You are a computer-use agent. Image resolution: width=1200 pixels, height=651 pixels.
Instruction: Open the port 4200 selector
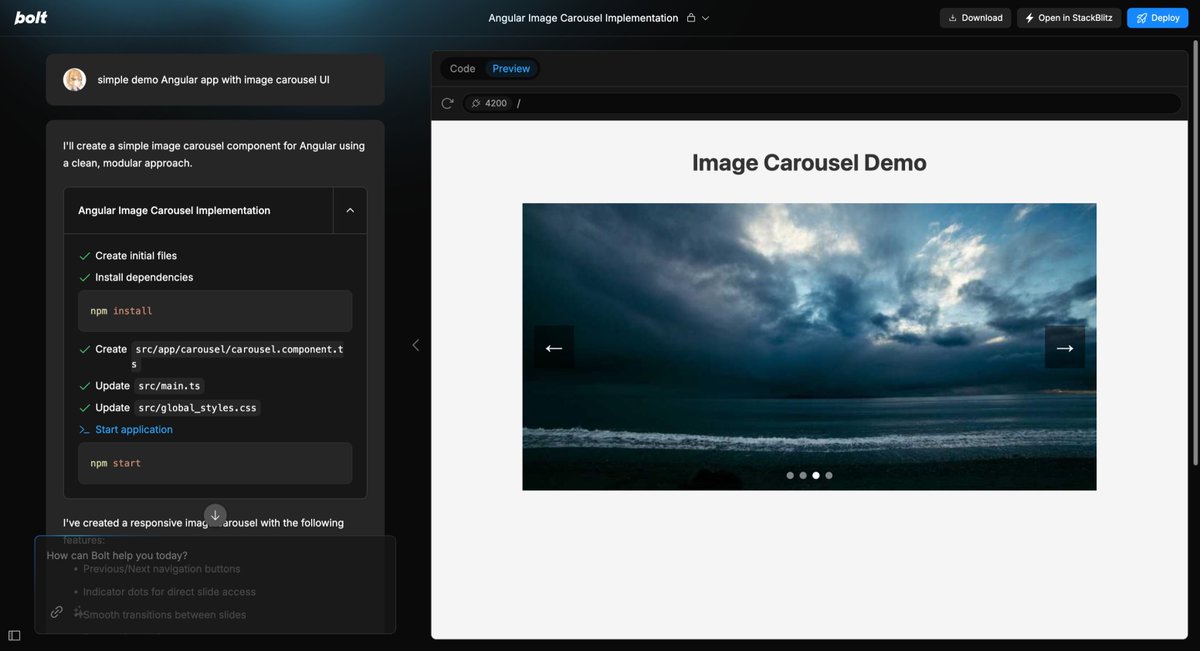click(489, 103)
